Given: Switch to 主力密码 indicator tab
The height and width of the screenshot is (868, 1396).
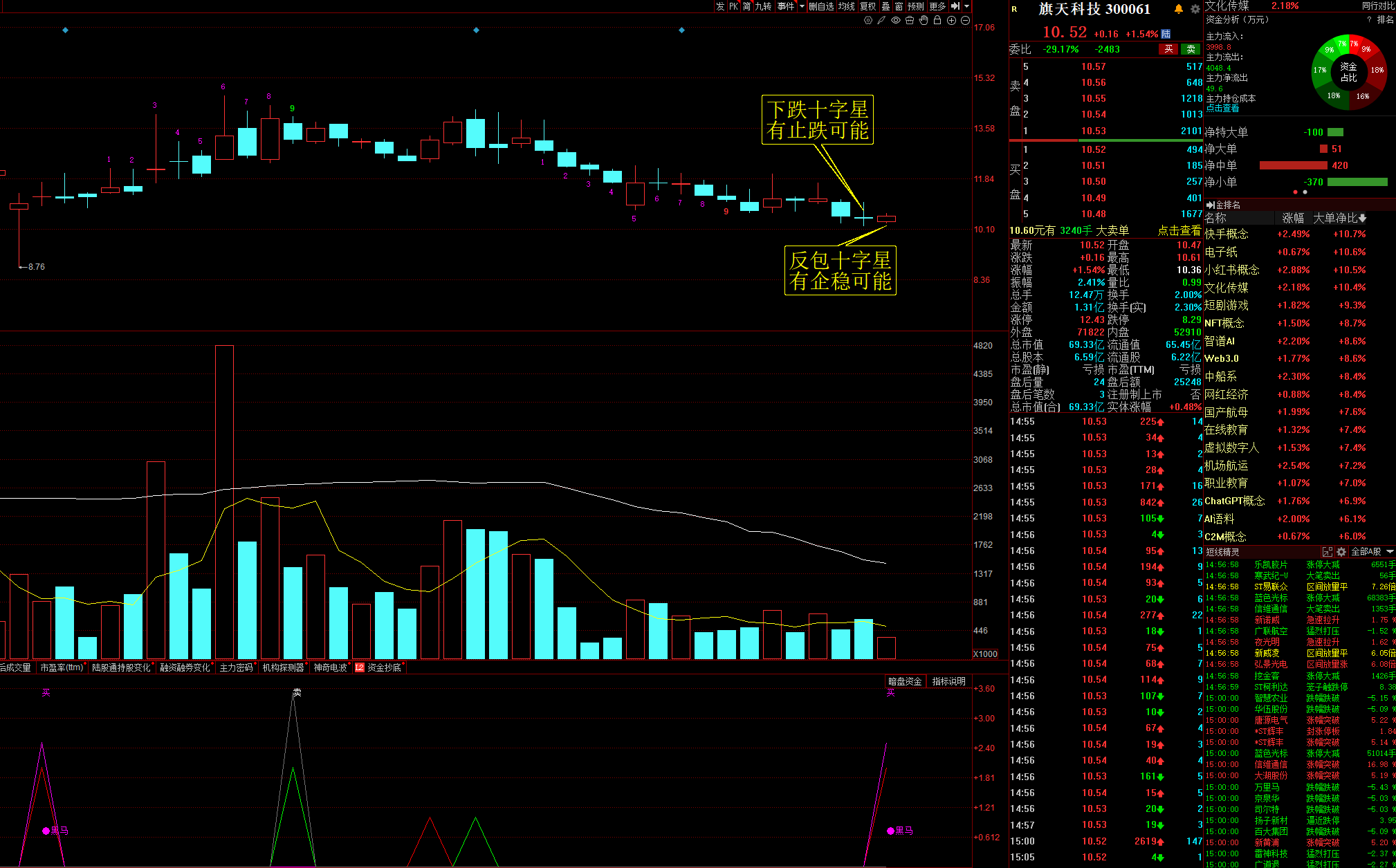Looking at the screenshot, I should (x=236, y=667).
